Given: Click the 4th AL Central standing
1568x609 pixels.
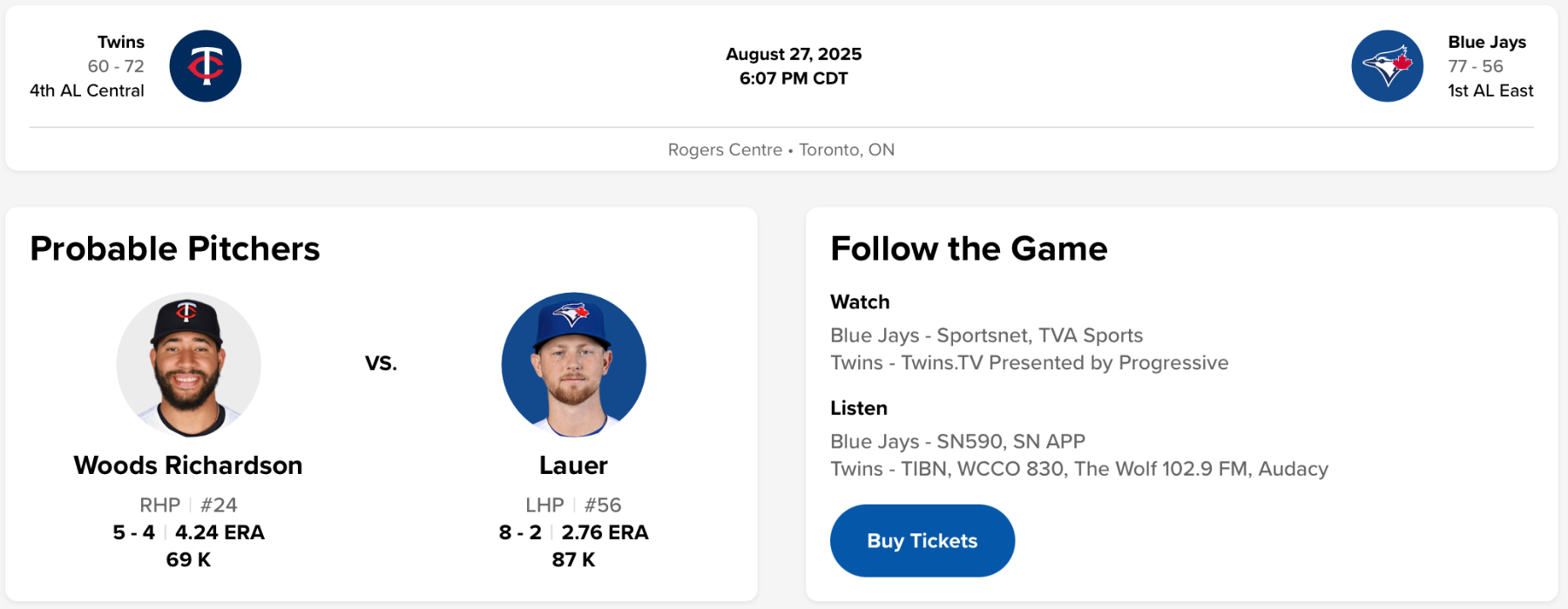Looking at the screenshot, I should point(87,91).
